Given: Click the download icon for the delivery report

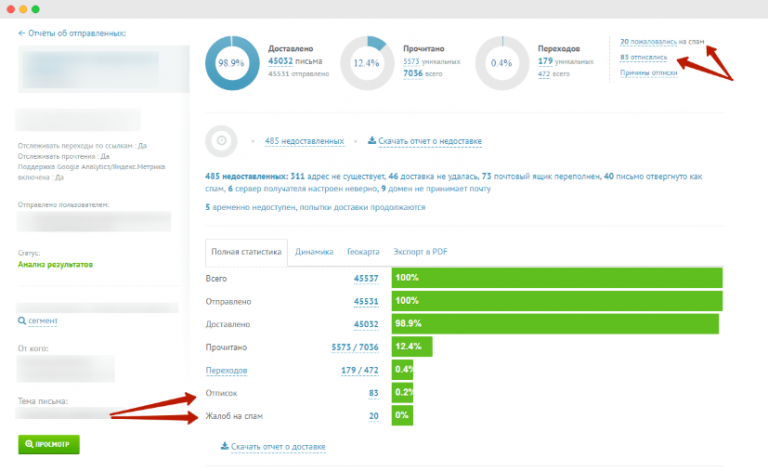Looking at the screenshot, I should [x=224, y=446].
